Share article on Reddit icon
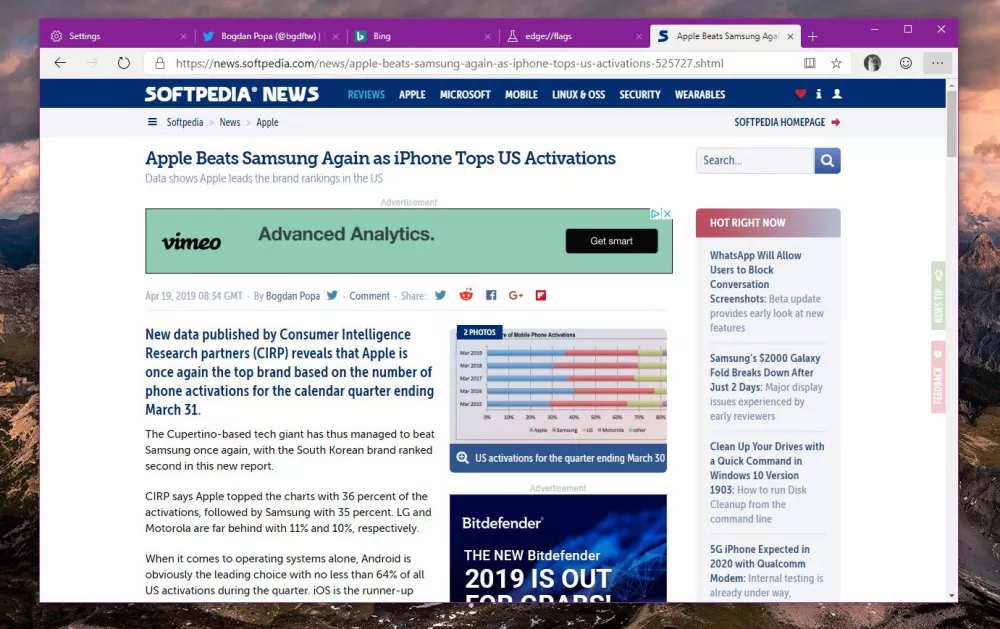Viewport: 1000px width, 629px height. [466, 295]
